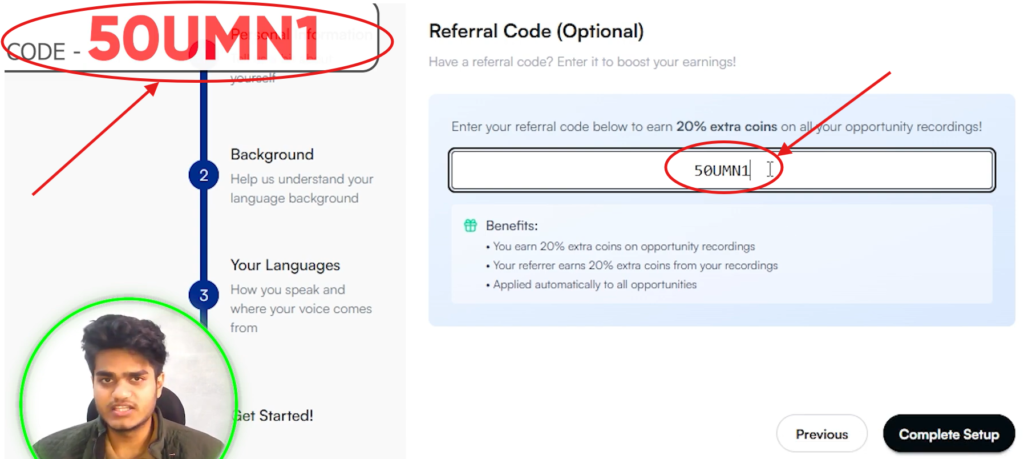Click the step 2 circle icon
The width and height of the screenshot is (1024, 459).
click(x=203, y=175)
